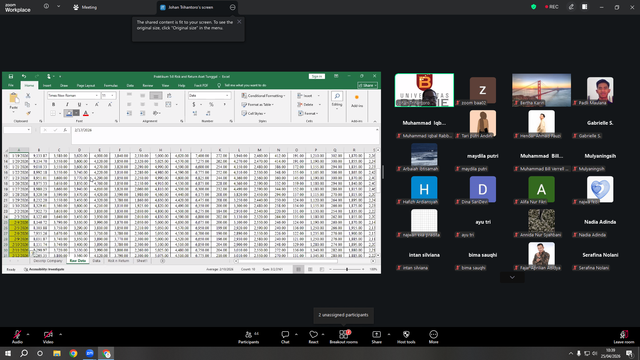
Task: Click the green encryption shield icon
Action: pyautogui.click(x=533, y=7)
